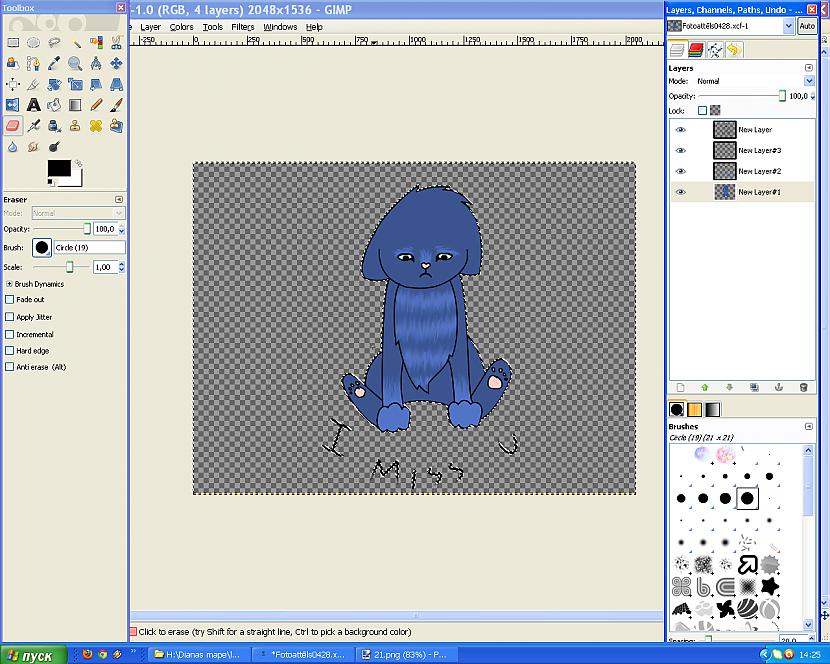This screenshot has height=664, width=830.
Task: Select the Heal bandage tool
Action: click(96, 125)
